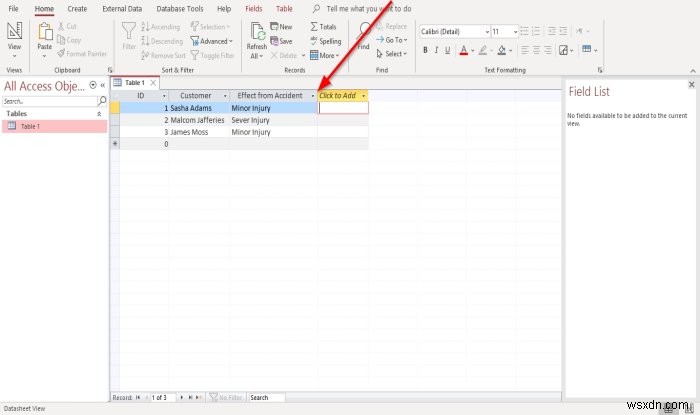Viewport: 700px width, 415px height.
Task: Open Database Tools tab
Action: (179, 8)
